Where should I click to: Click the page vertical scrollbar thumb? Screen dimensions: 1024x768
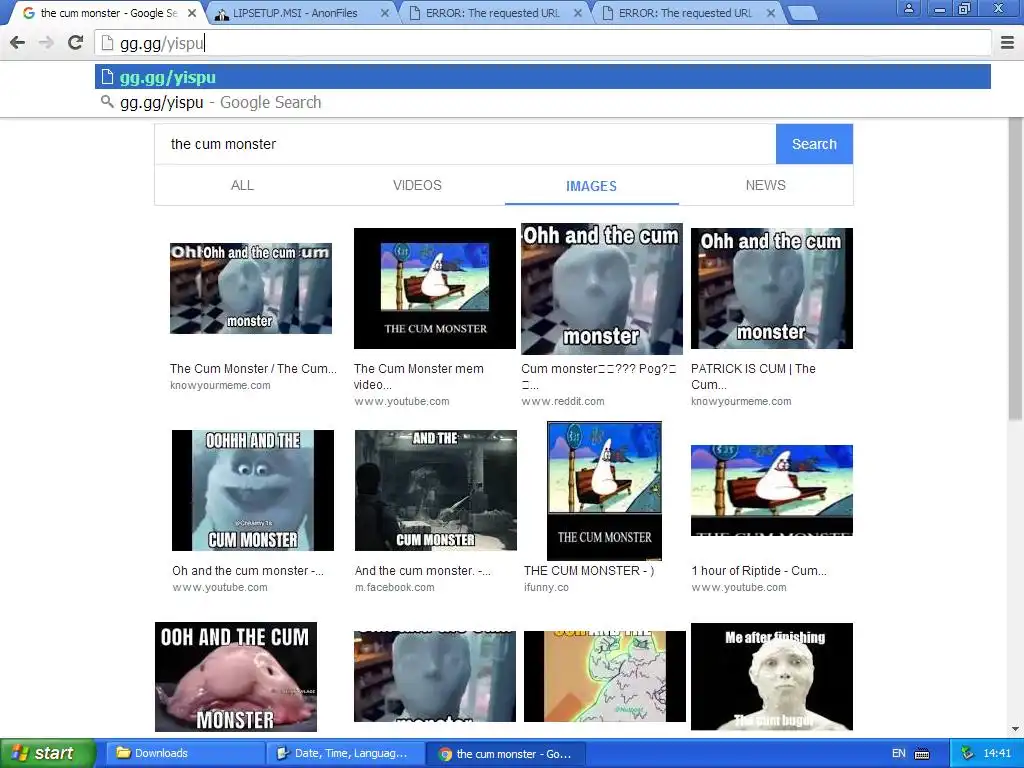point(1016,269)
